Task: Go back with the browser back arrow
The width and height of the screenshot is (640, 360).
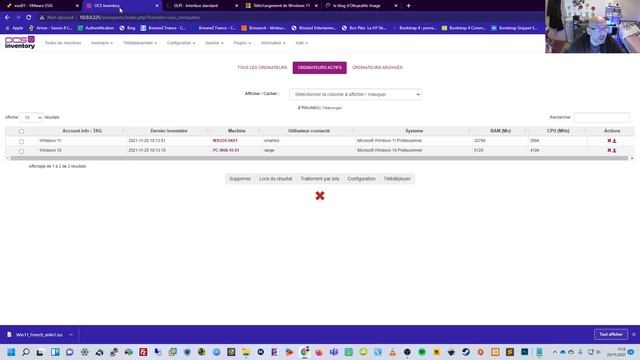Action: 7,18
